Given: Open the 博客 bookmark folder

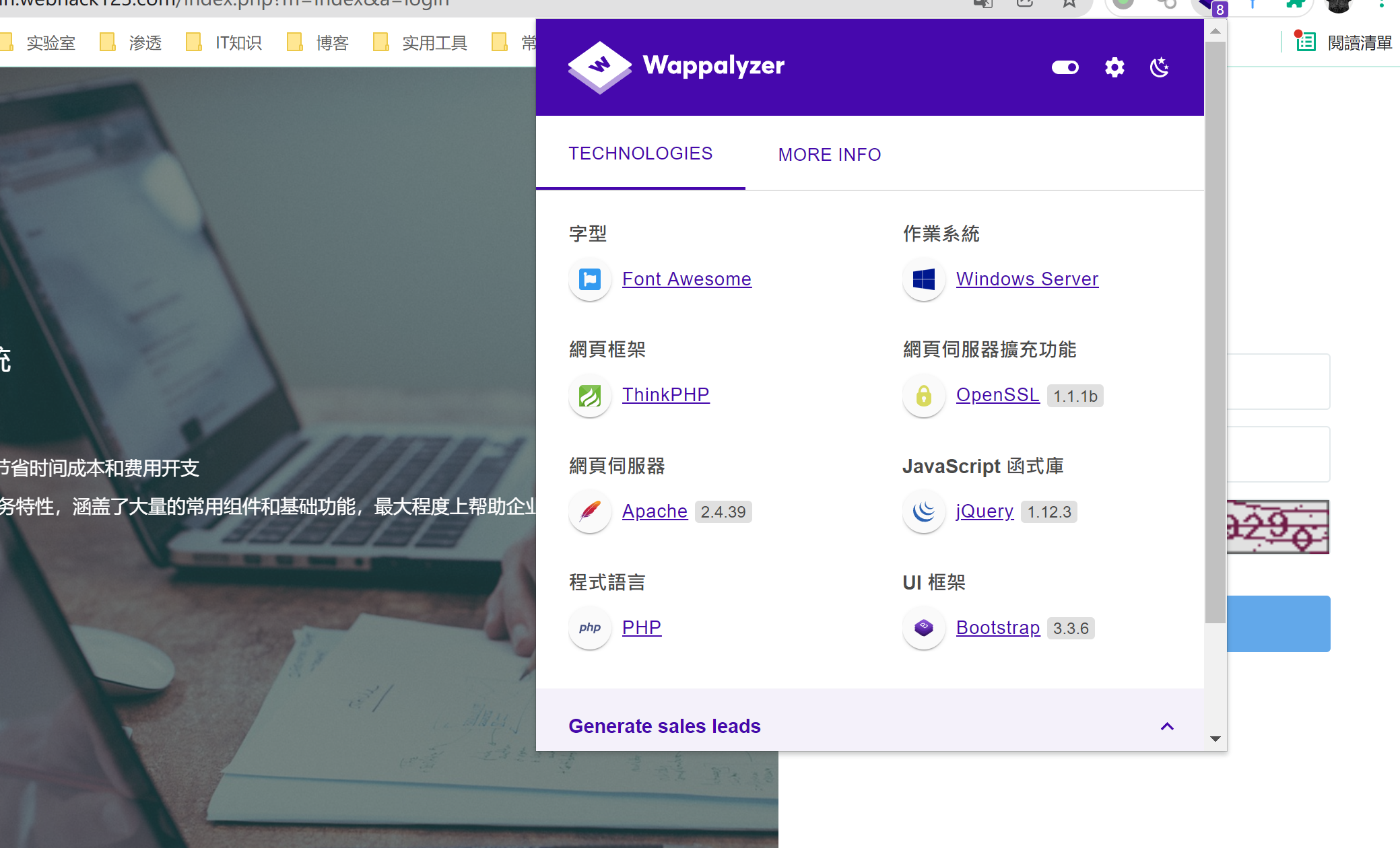Looking at the screenshot, I should (x=319, y=43).
